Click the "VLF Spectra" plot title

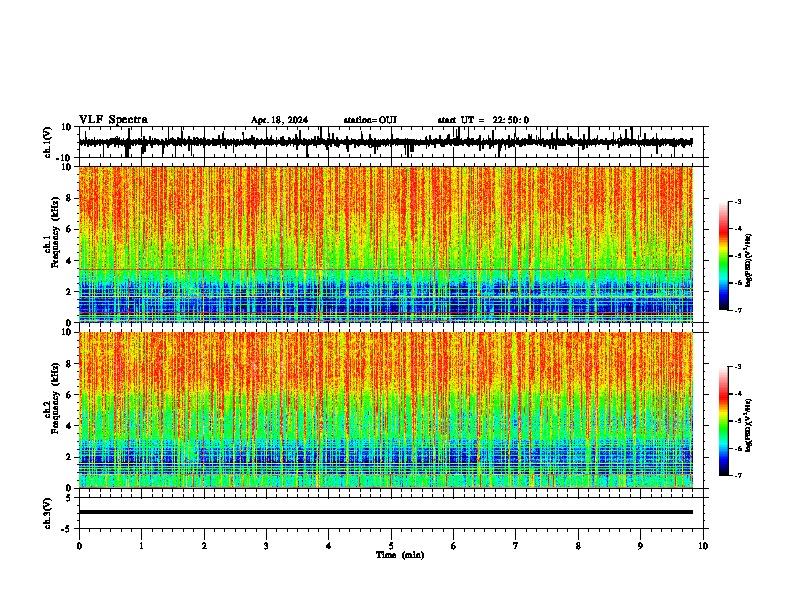113,120
